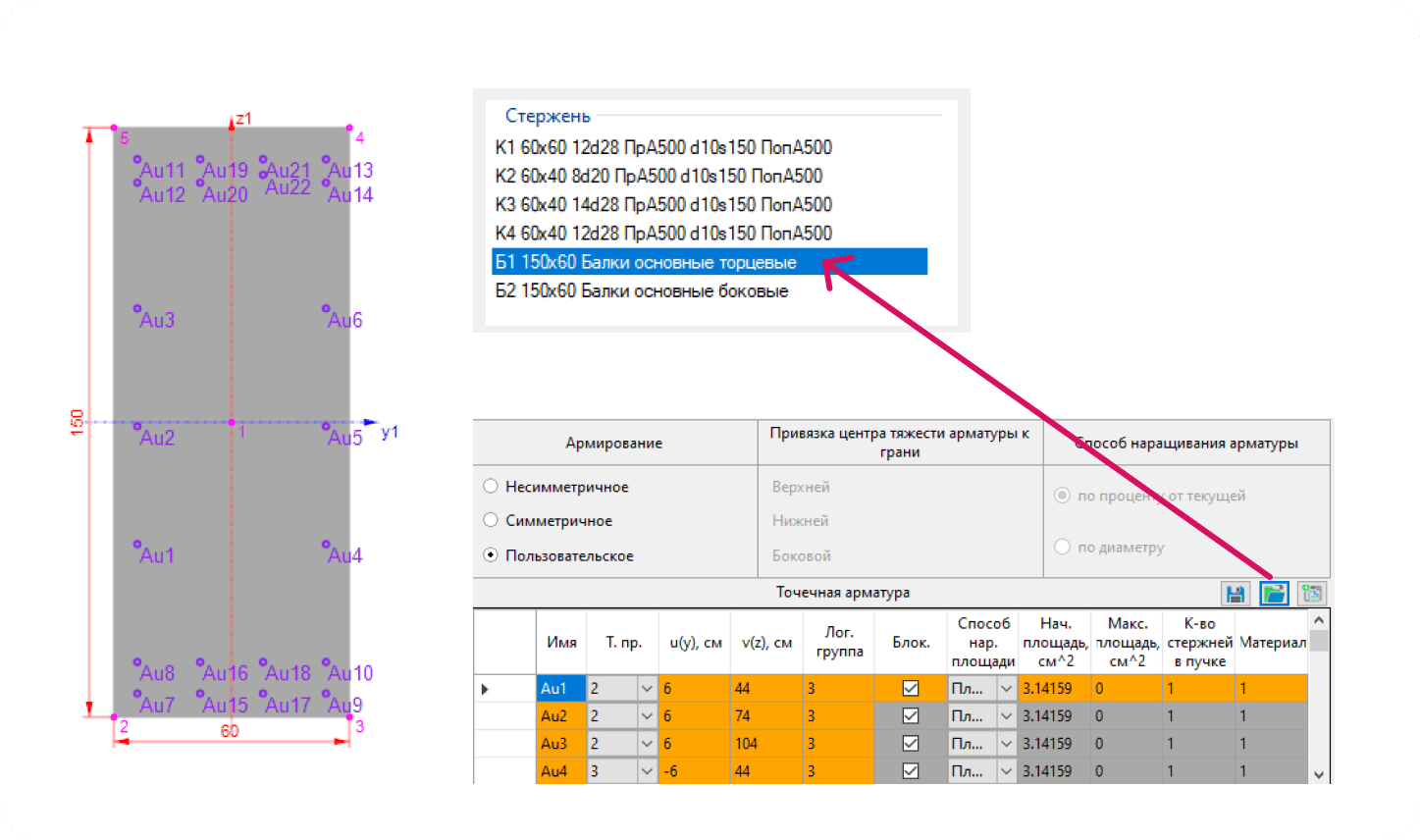1420x840 pixels.
Task: Click rebar point Au11 in the section drawing
Action: click(137, 157)
